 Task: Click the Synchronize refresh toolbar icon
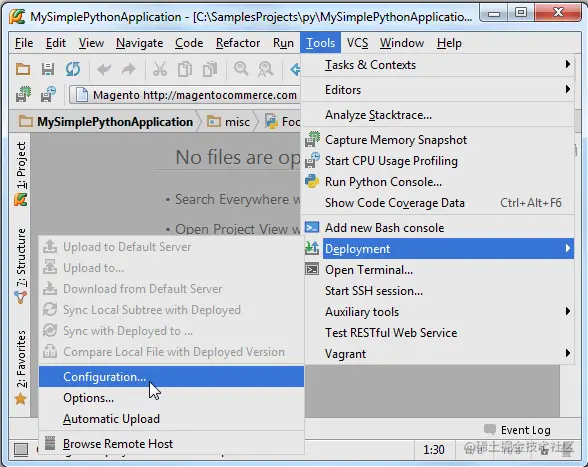(73, 69)
